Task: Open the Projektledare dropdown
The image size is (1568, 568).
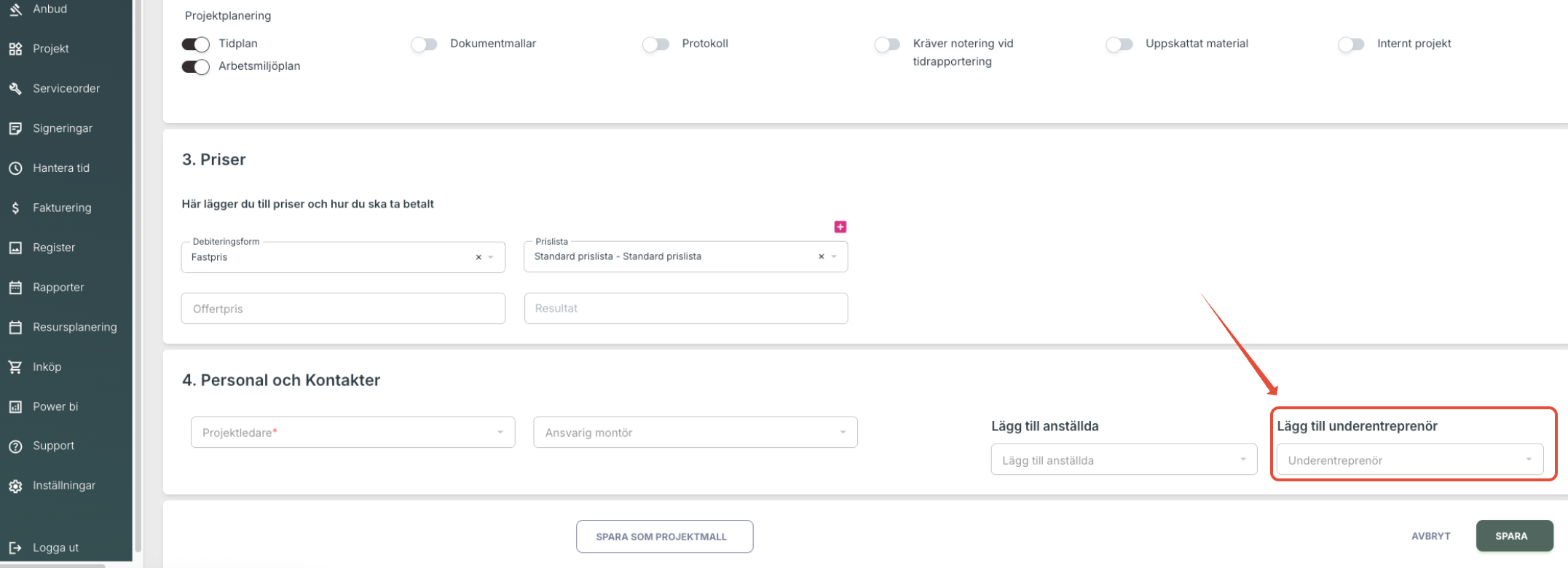Action: [352, 433]
